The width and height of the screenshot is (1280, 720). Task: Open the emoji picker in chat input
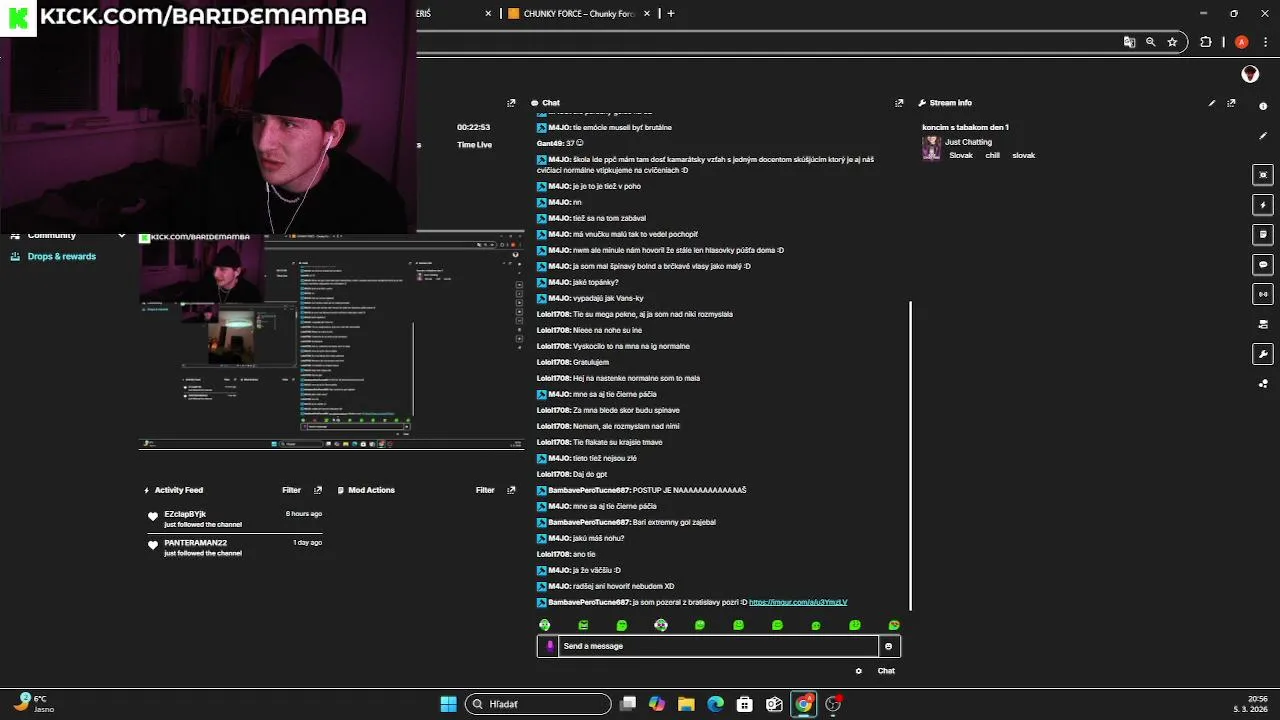pos(888,646)
